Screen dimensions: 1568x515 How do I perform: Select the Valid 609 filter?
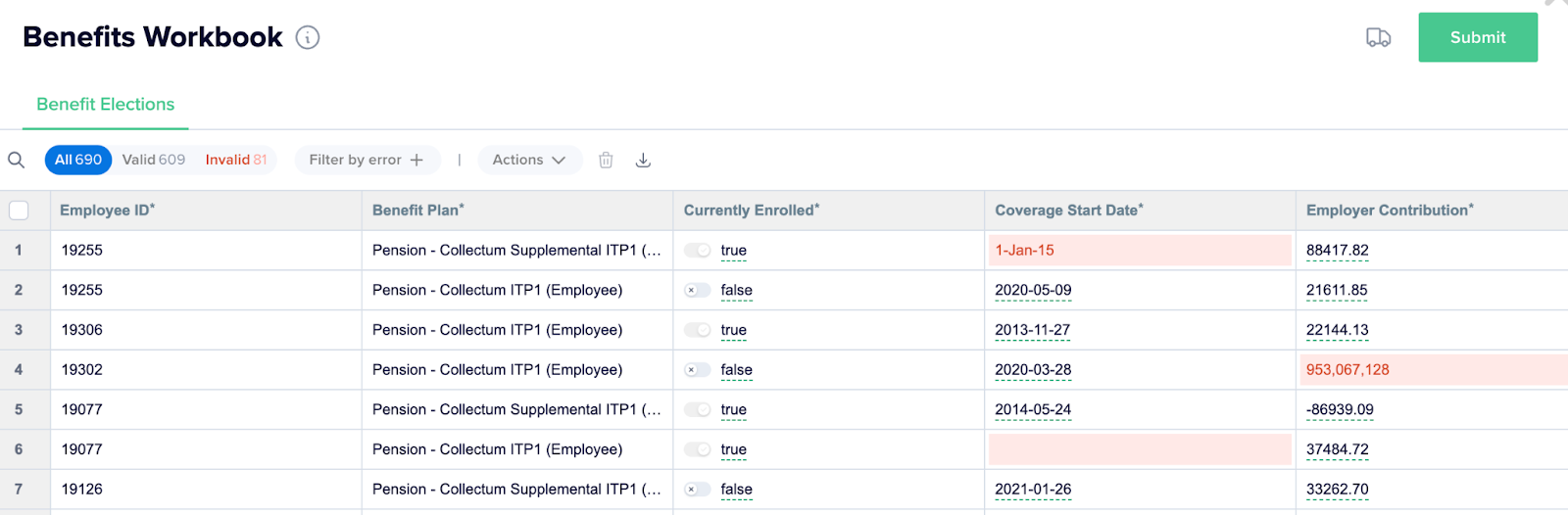(154, 161)
